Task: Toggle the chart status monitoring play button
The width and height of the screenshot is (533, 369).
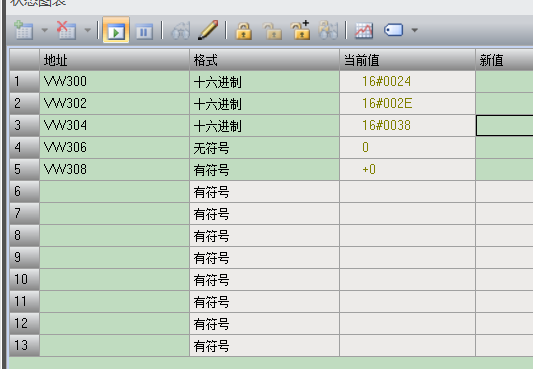Action: 116,30
